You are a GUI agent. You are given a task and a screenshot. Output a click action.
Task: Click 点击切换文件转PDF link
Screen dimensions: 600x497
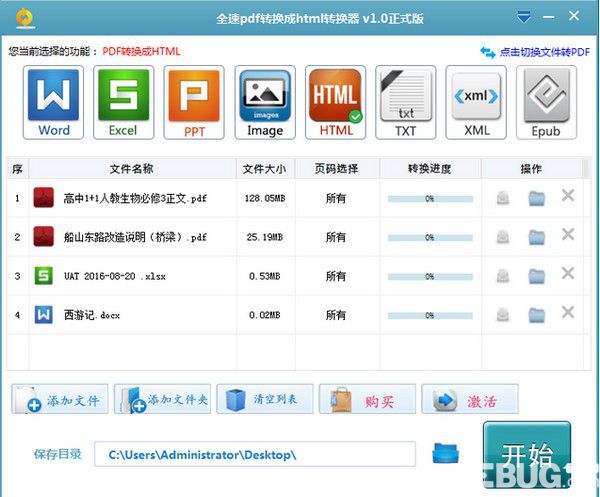tap(535, 52)
